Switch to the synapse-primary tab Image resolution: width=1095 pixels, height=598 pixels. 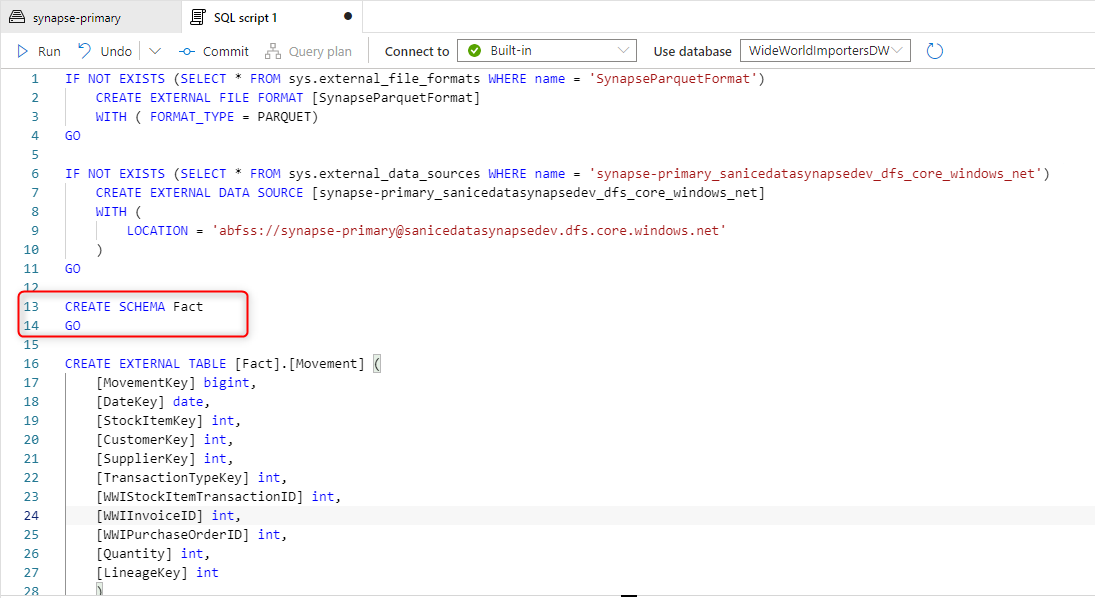click(x=90, y=17)
